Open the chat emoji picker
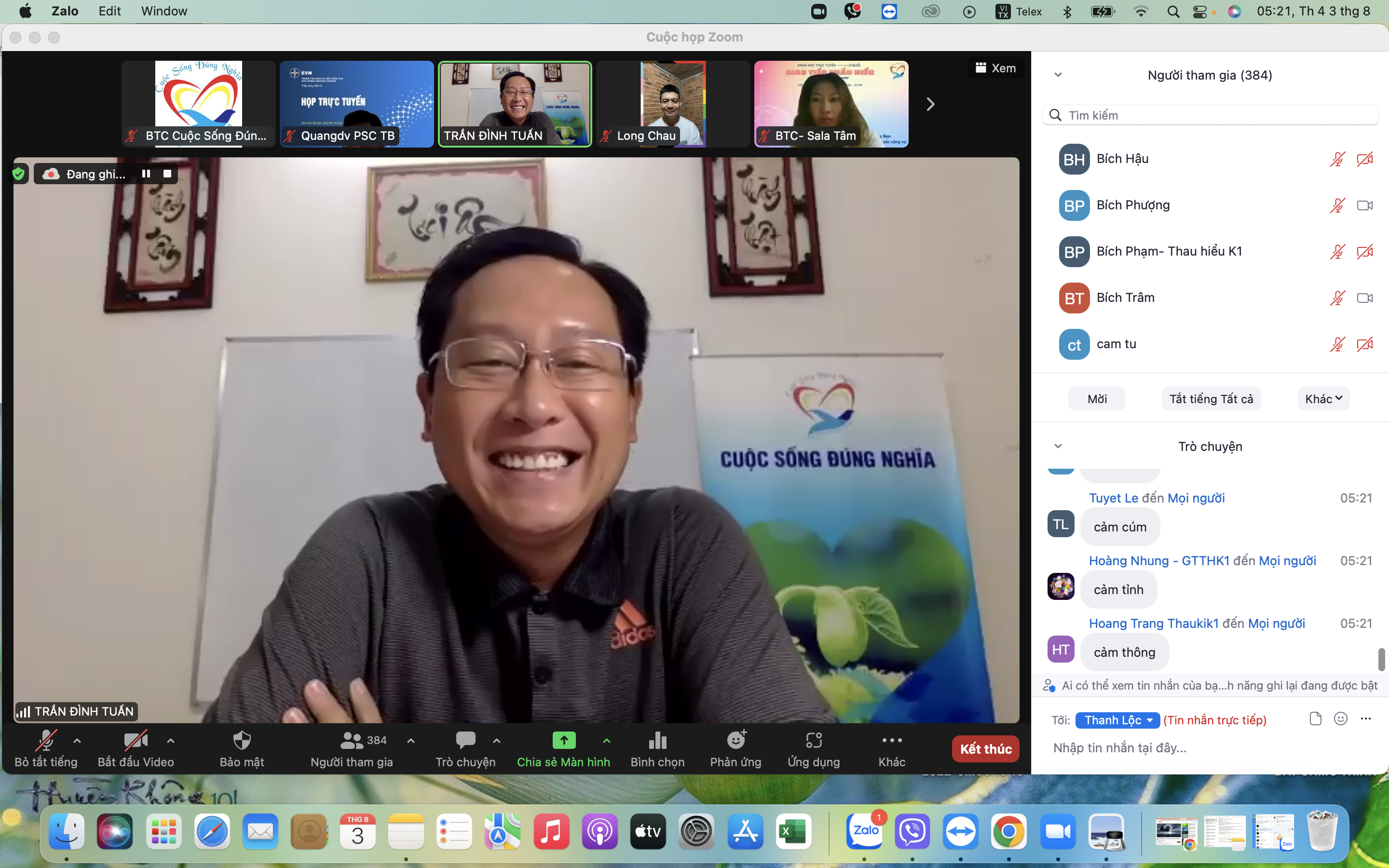Viewport: 1389px width, 868px height. coord(1340,719)
